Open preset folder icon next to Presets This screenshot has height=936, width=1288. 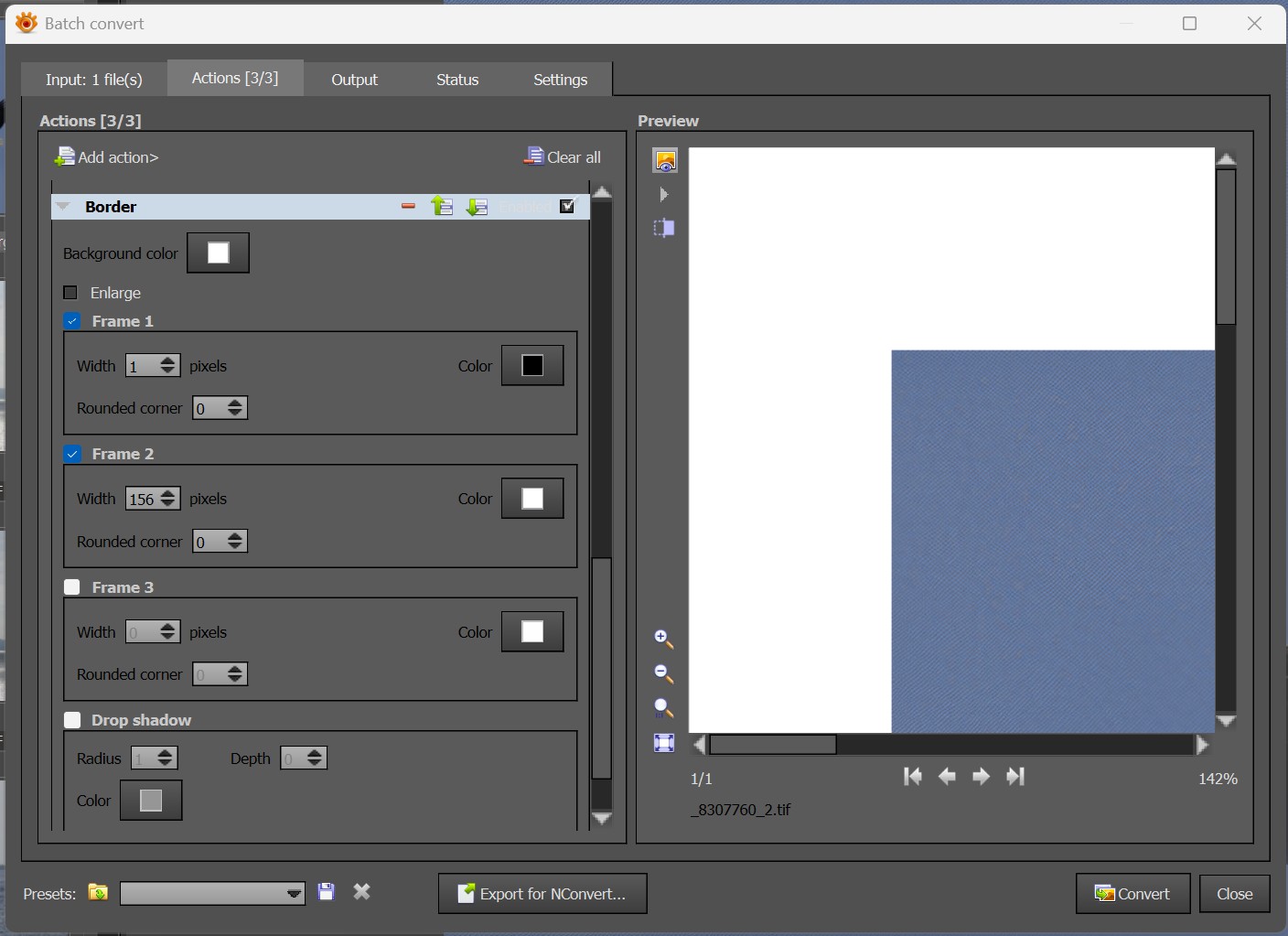pyautogui.click(x=98, y=892)
